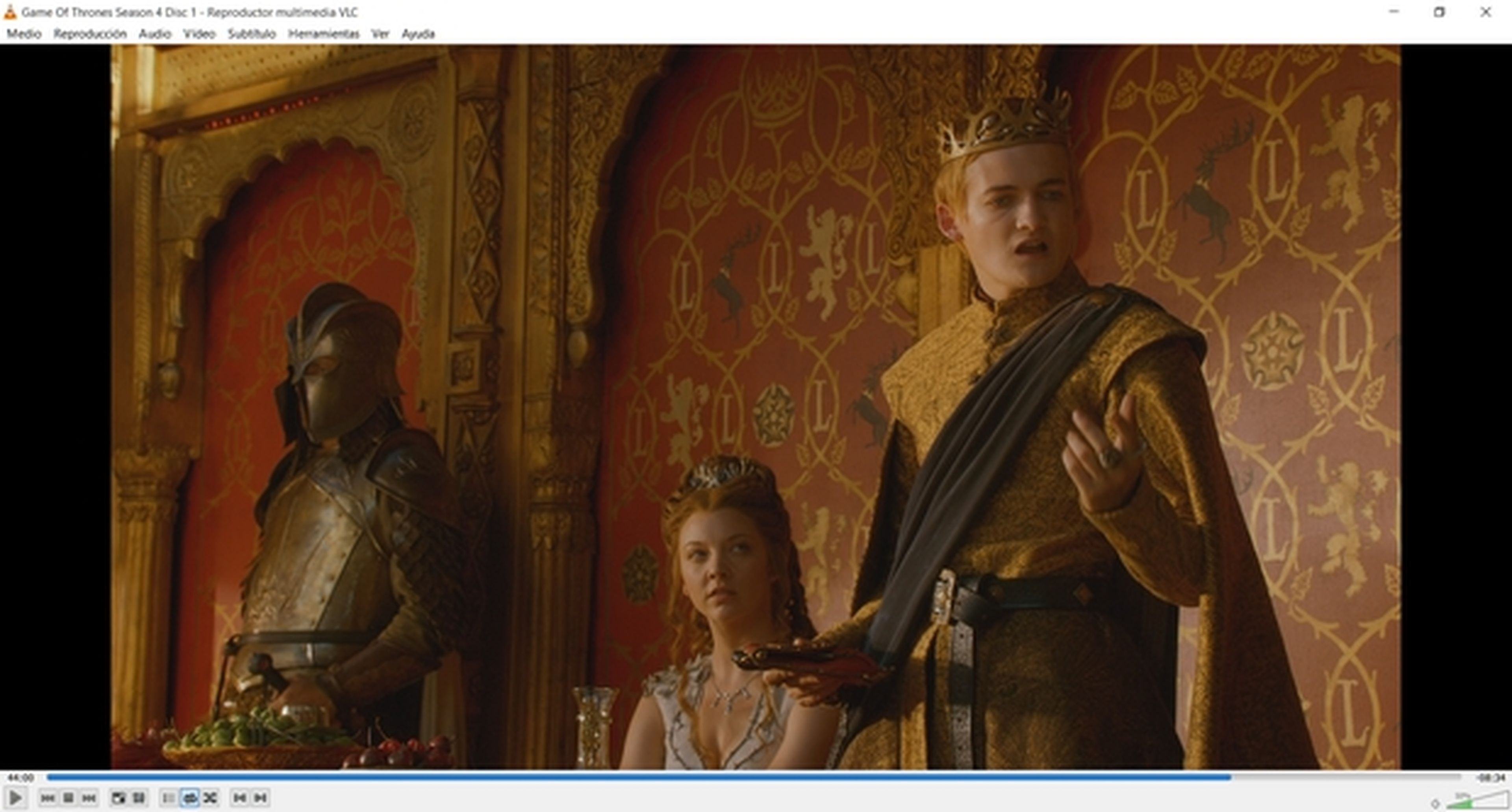Open the Subtítulo menu
The image size is (1512, 812).
click(x=252, y=34)
